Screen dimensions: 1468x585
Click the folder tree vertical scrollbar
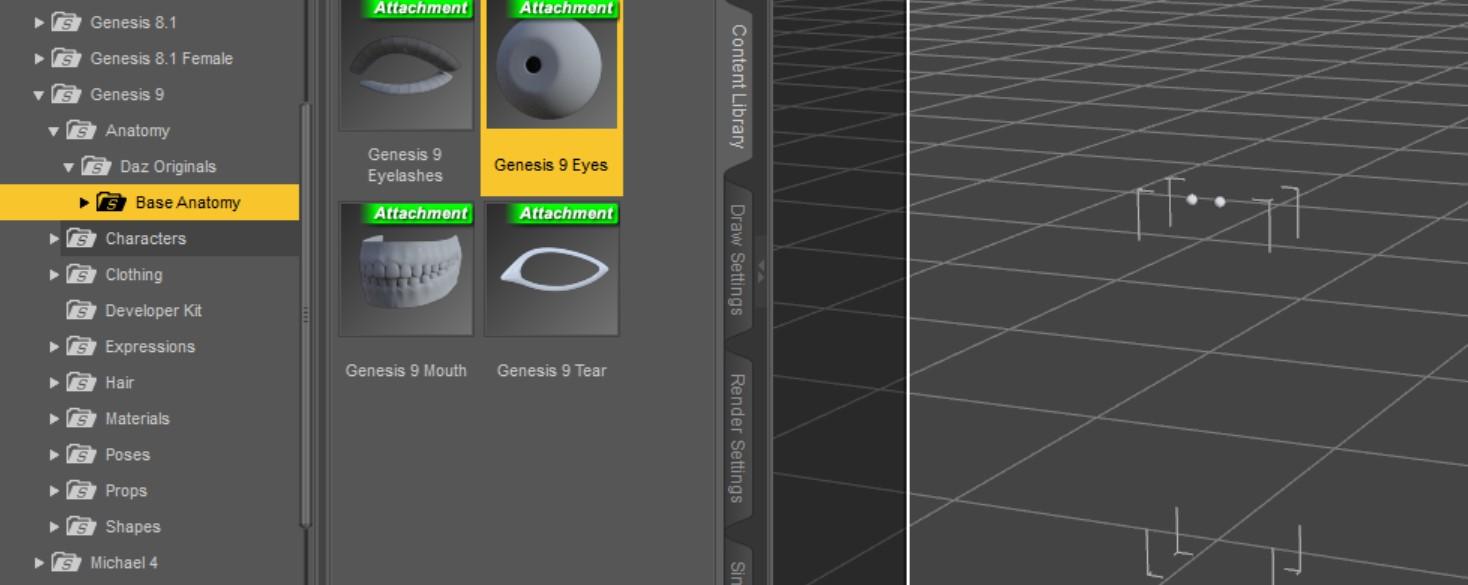(306, 315)
